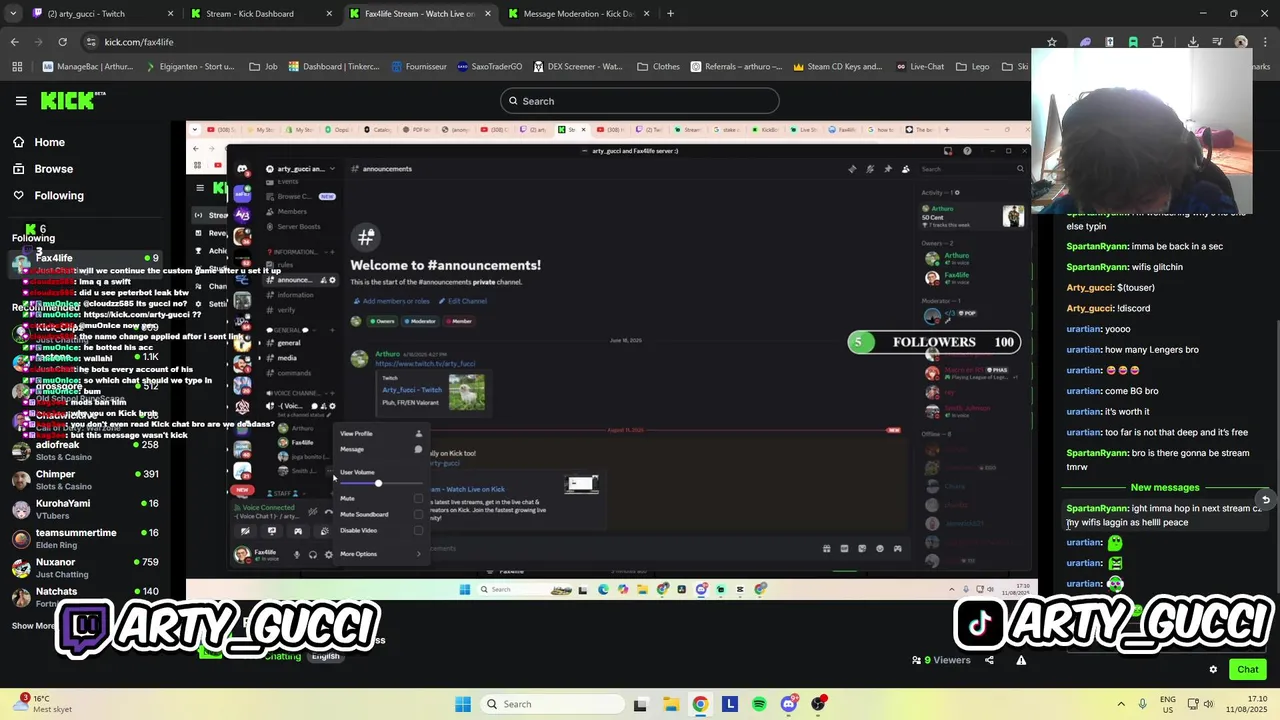Reload the current browser page
This screenshot has height=720, width=1280.
tap(62, 42)
